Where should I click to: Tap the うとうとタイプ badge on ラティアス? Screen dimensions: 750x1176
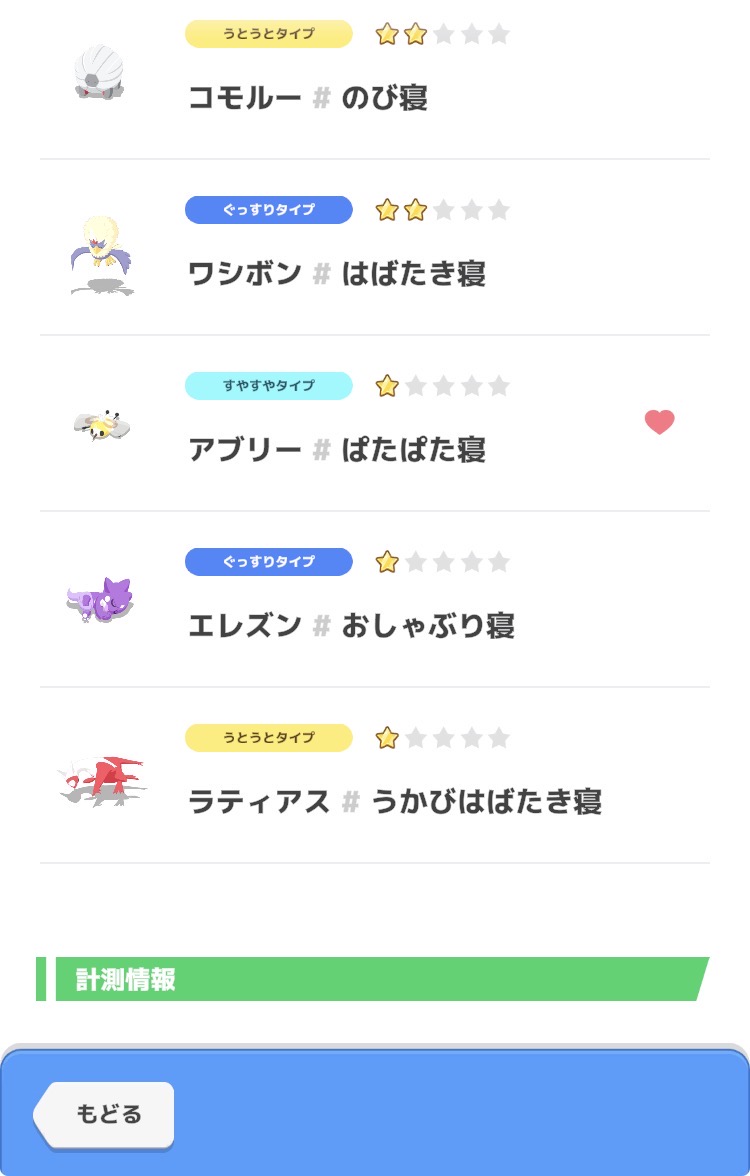coord(268,738)
